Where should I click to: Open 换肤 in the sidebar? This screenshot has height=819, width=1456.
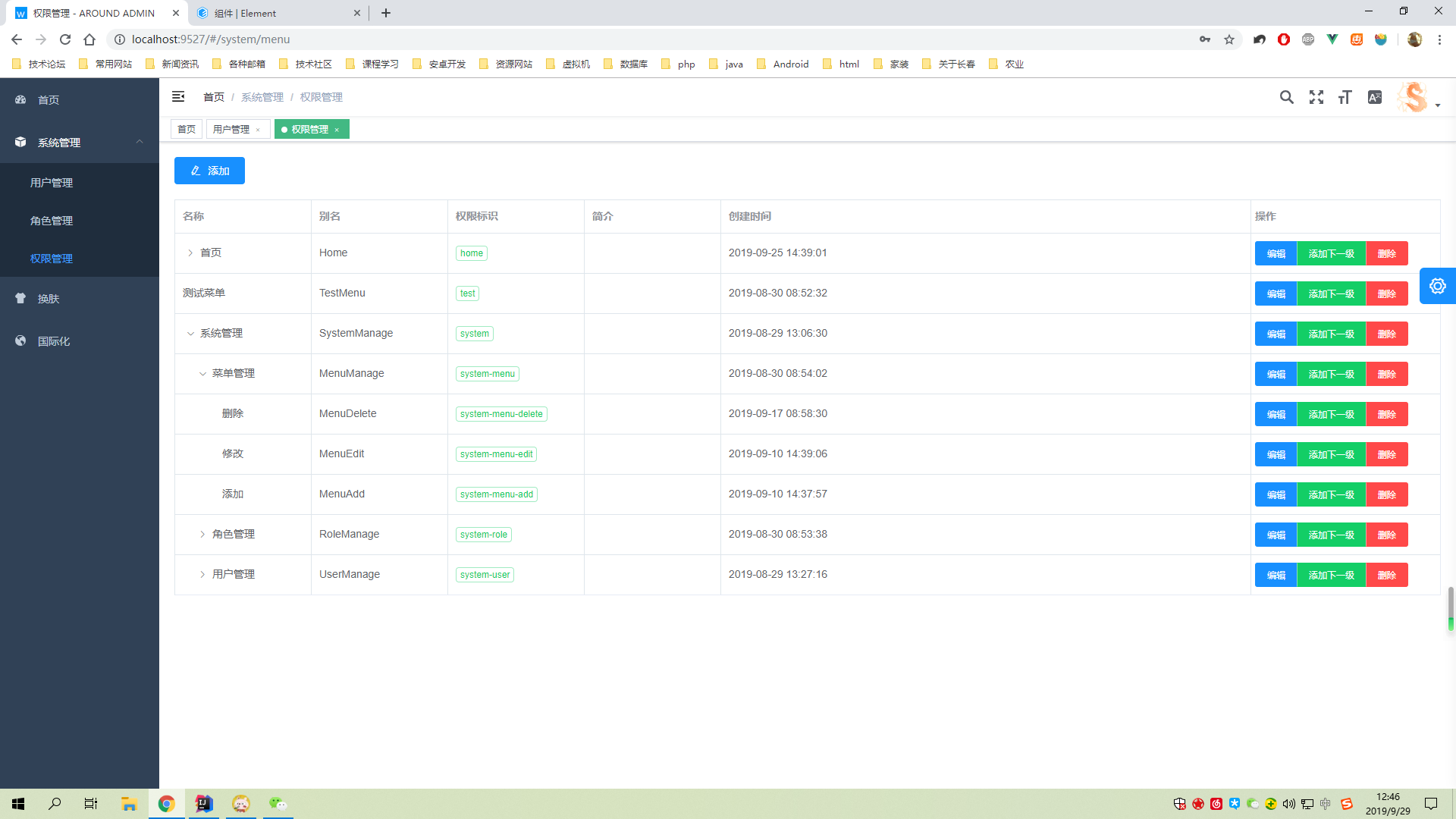click(80, 299)
